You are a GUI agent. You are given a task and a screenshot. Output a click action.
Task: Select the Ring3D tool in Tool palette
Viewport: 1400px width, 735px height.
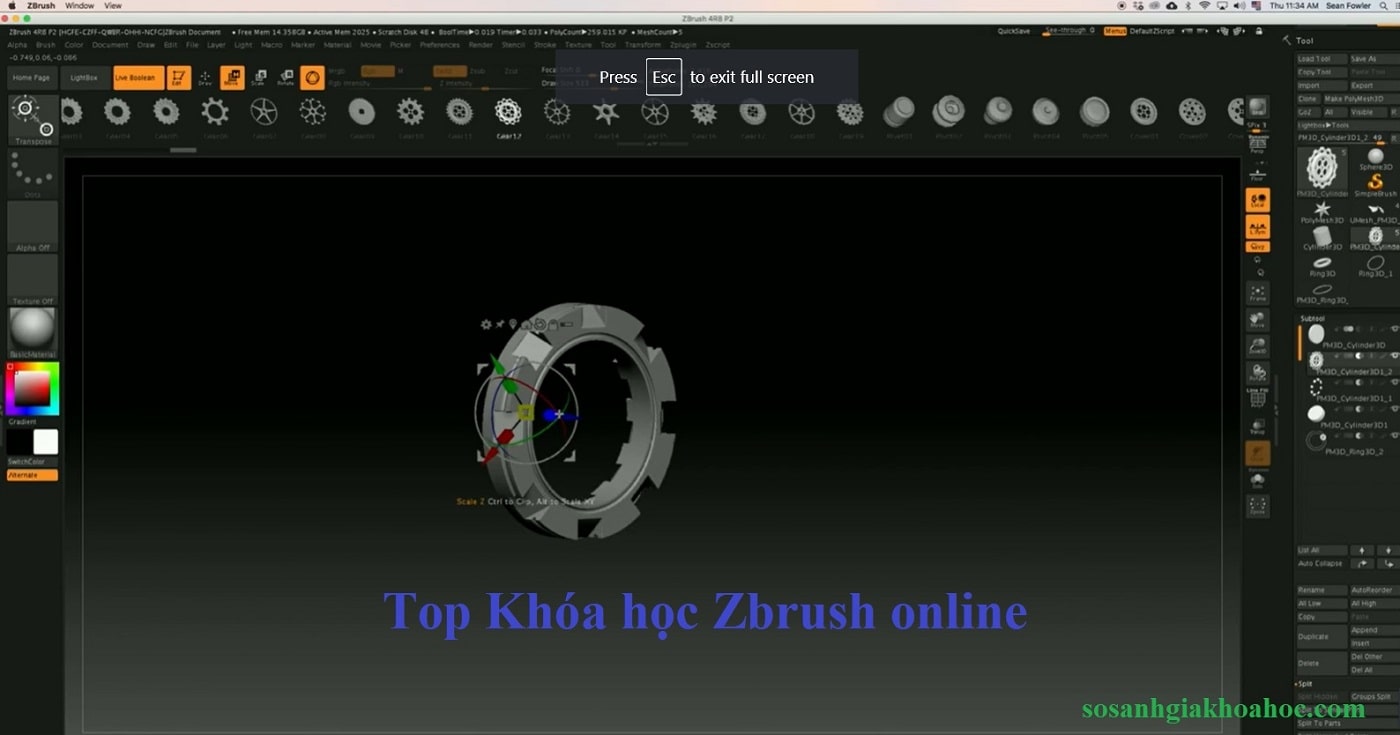click(1320, 262)
